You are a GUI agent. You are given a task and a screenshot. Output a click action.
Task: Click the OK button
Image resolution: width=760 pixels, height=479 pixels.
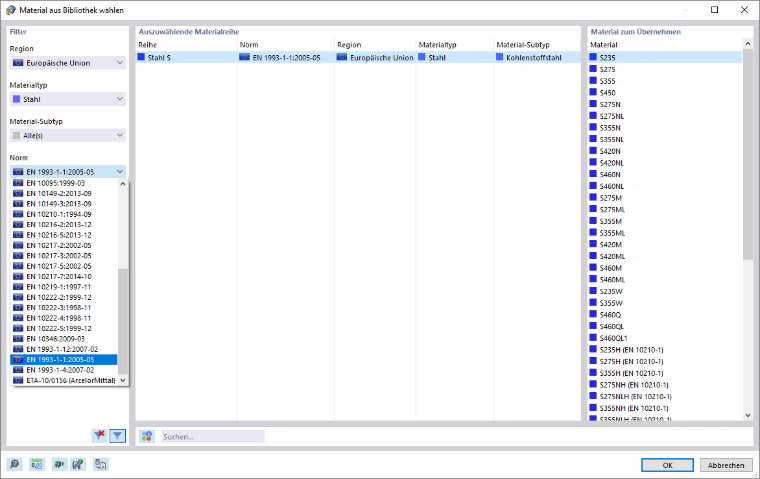[667, 465]
